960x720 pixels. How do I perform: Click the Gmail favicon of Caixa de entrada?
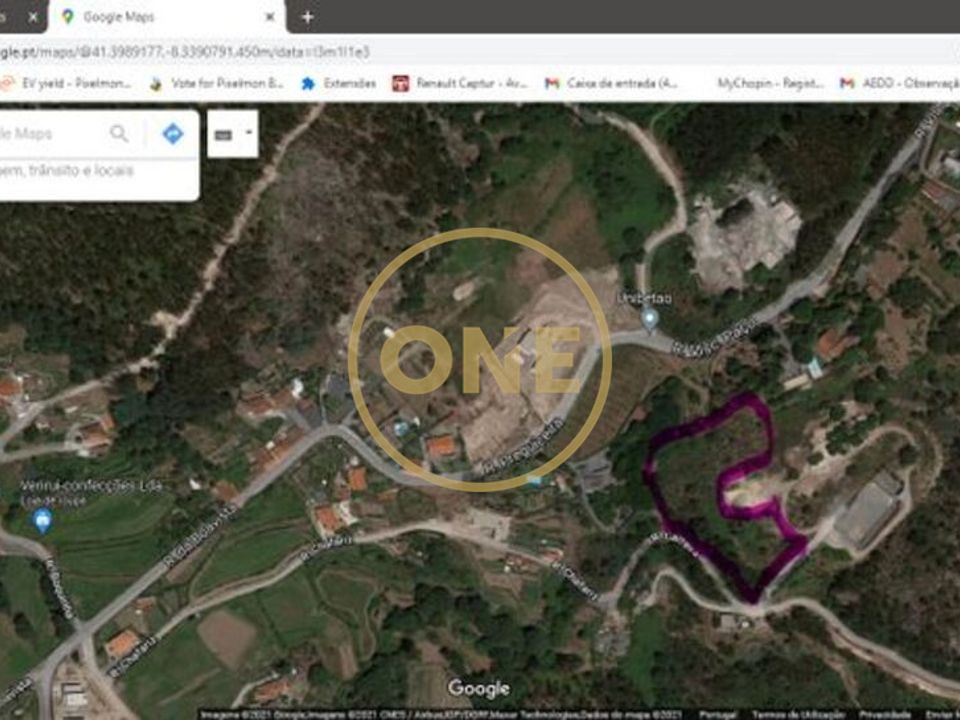(552, 83)
